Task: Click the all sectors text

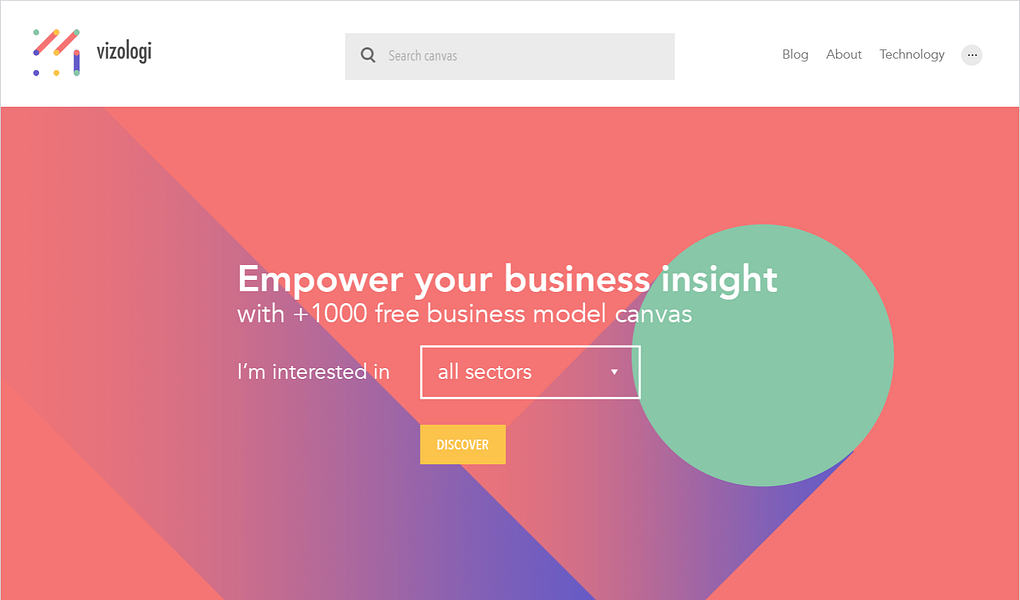Action: point(485,372)
